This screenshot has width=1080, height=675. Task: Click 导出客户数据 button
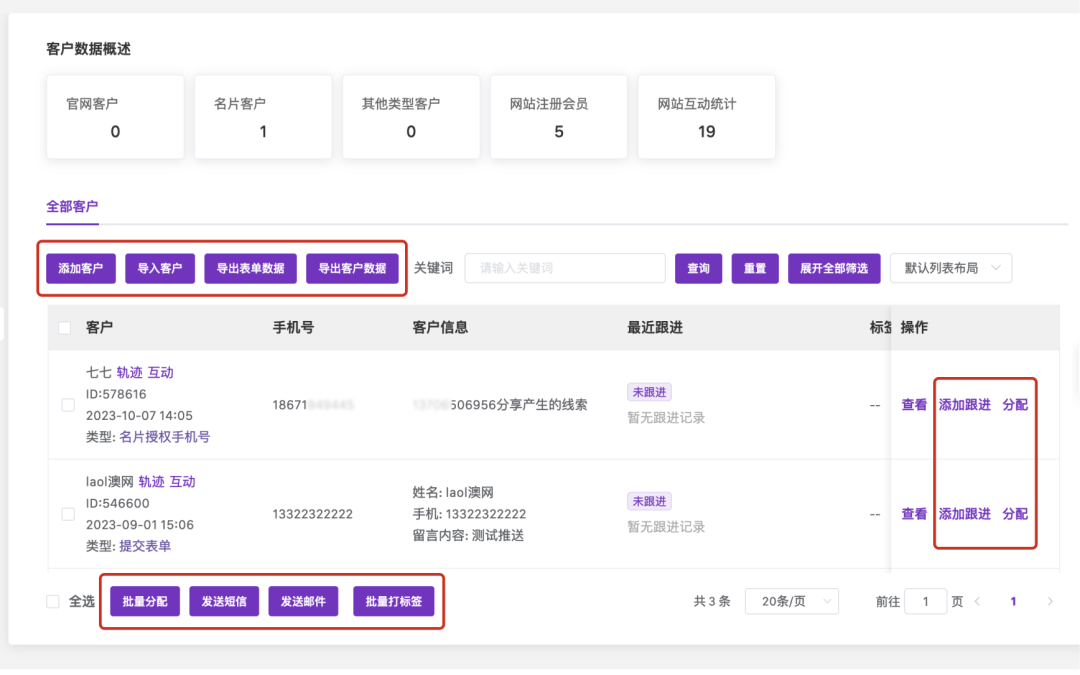pyautogui.click(x=352, y=268)
